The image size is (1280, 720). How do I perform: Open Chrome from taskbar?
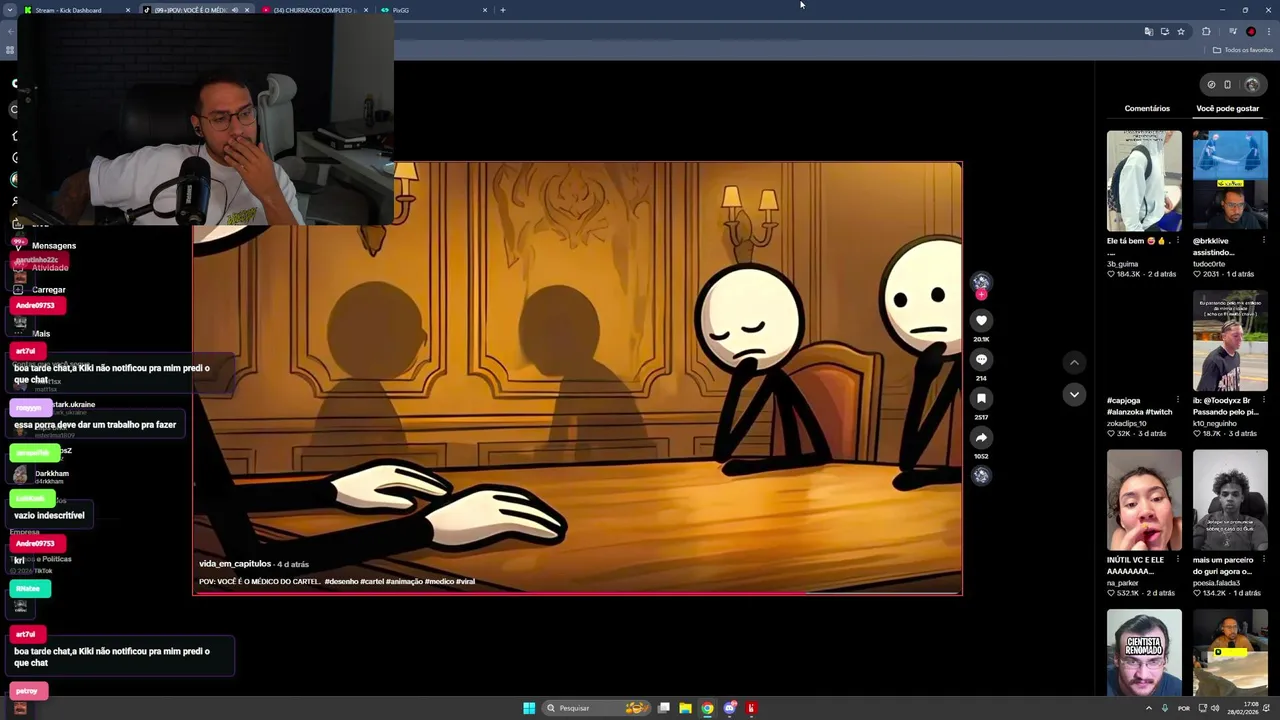click(x=707, y=708)
